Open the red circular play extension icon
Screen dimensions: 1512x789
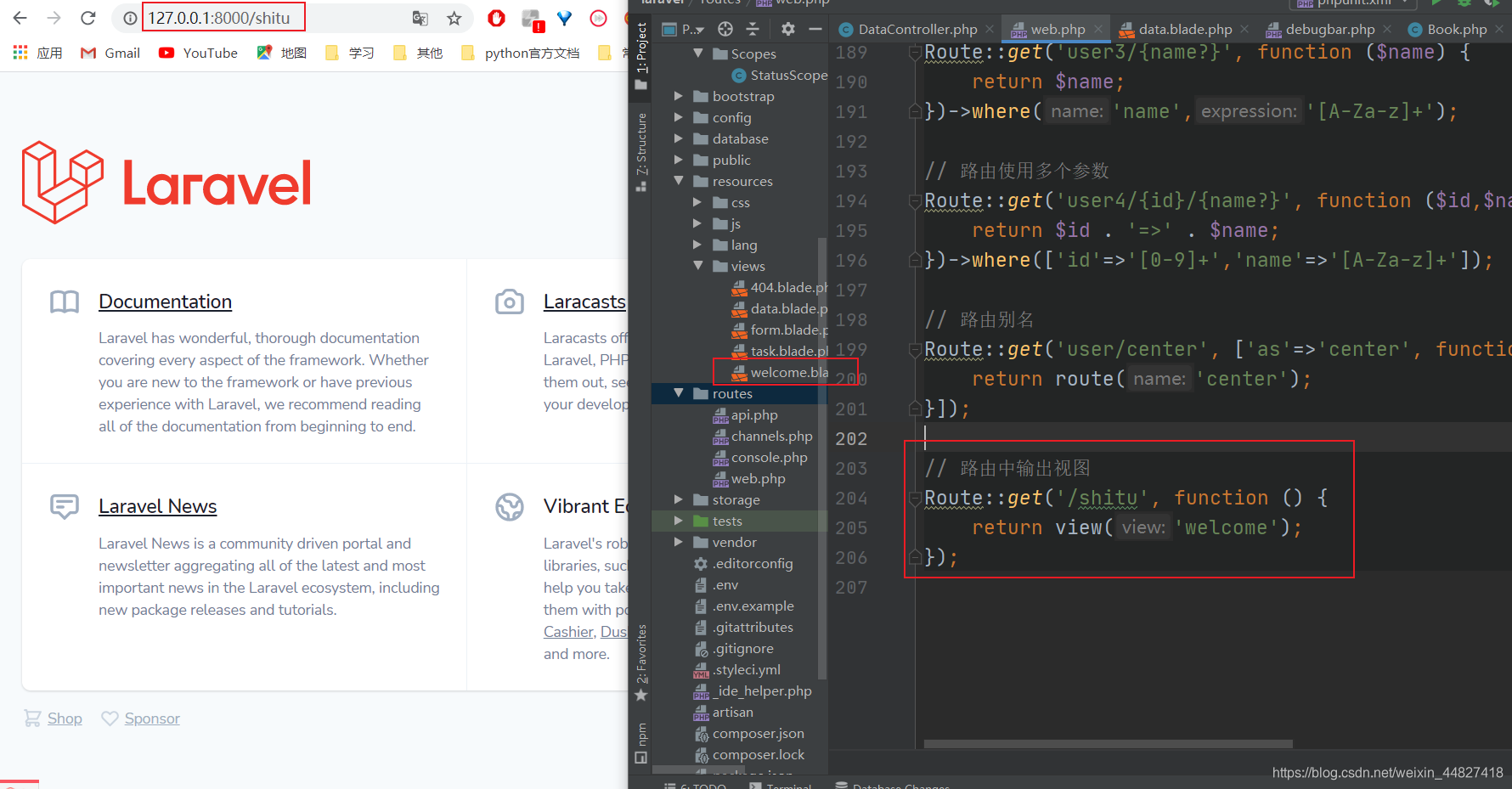coord(599,18)
